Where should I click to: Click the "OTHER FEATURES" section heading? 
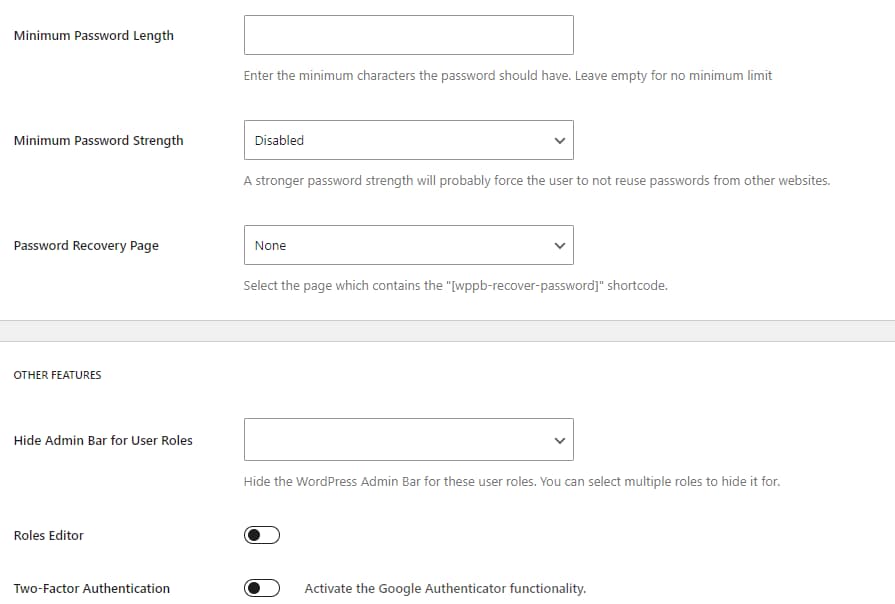tap(57, 375)
